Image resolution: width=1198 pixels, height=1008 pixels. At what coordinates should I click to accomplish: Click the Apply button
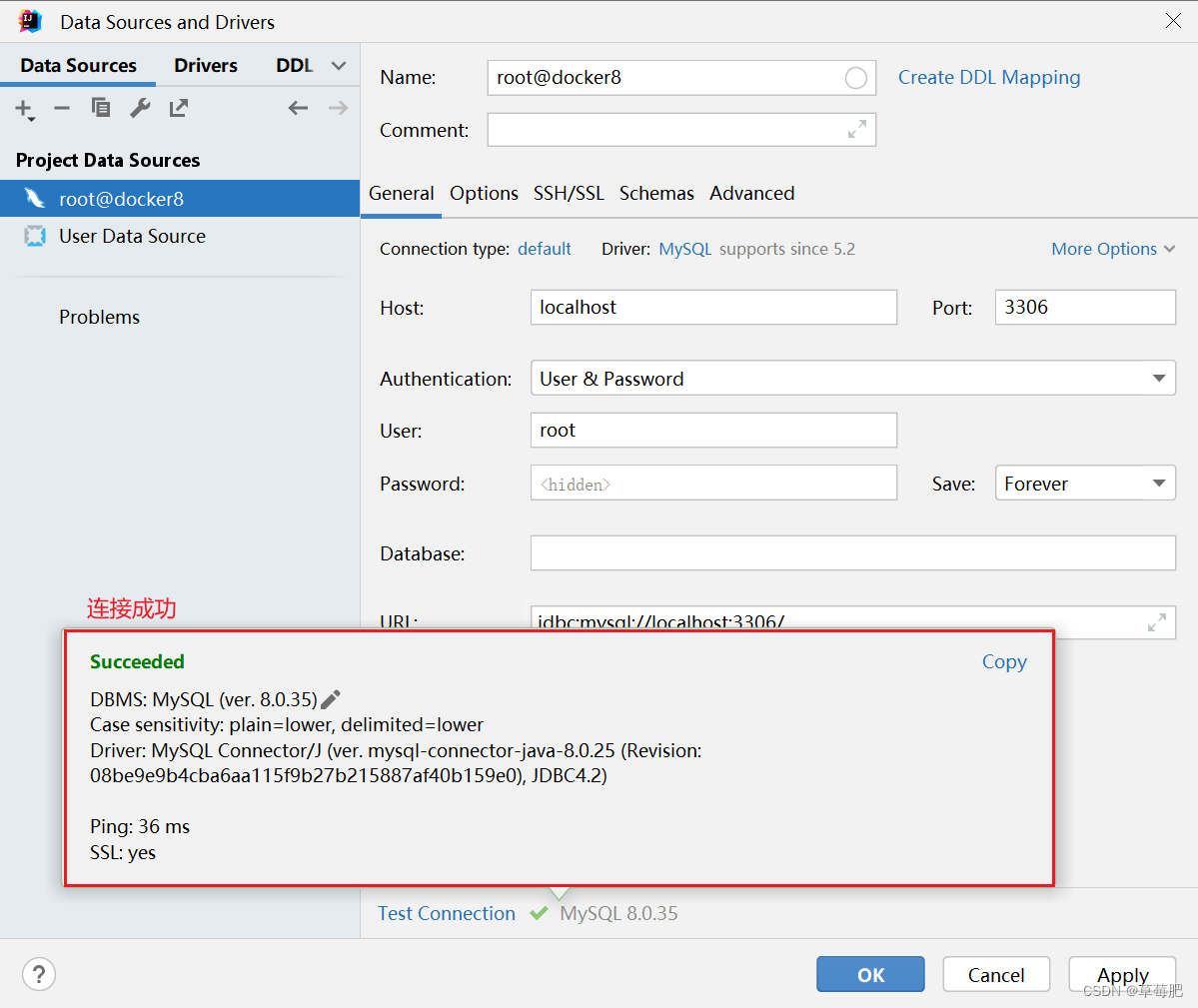point(1122,974)
